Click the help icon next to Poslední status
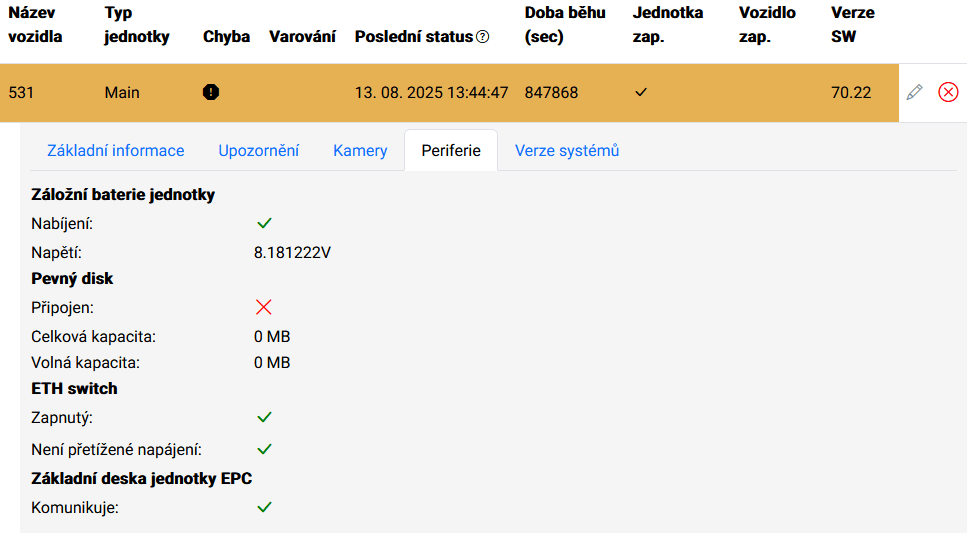Viewport: 969px width, 537px height. click(x=483, y=37)
